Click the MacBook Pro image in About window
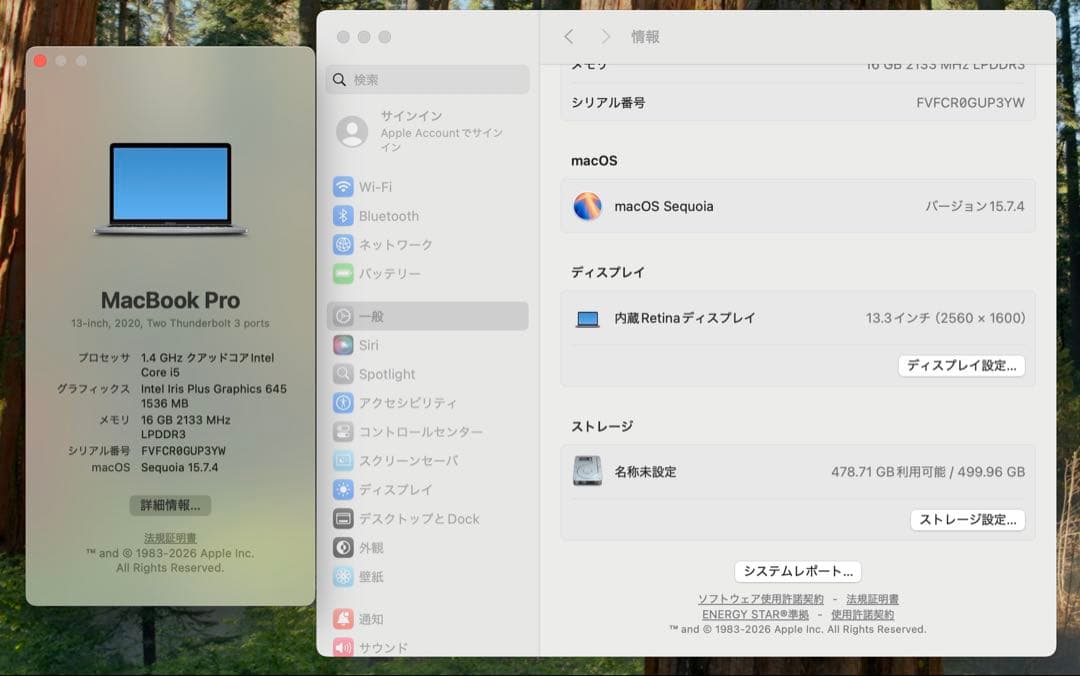The height and width of the screenshot is (676, 1080). tap(171, 190)
